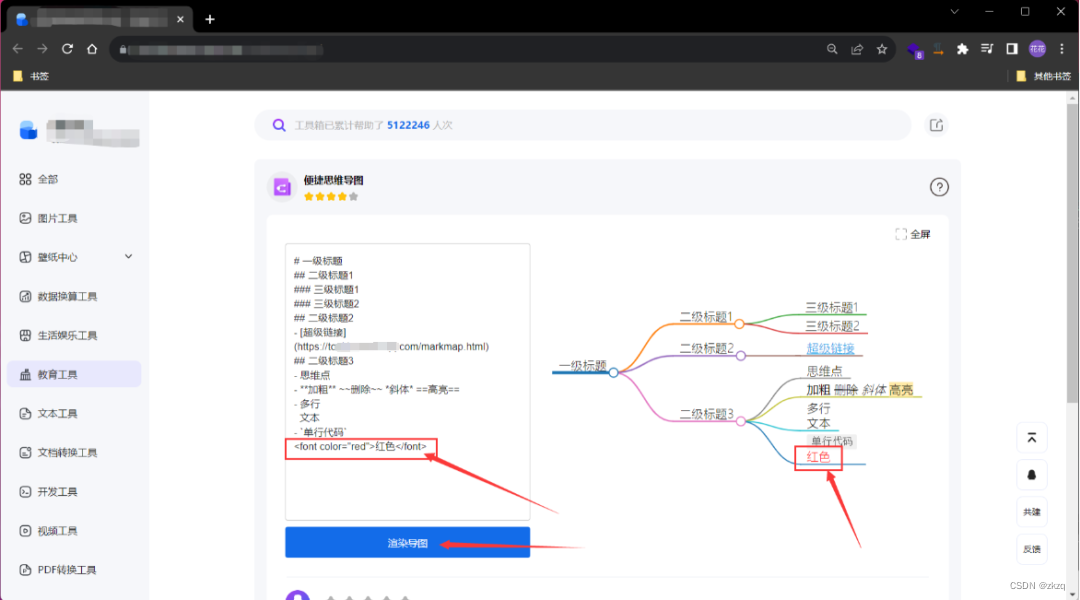Screen dimensions: 1080x600
Task: Click the 一级标题 root node
Action: (x=582, y=366)
